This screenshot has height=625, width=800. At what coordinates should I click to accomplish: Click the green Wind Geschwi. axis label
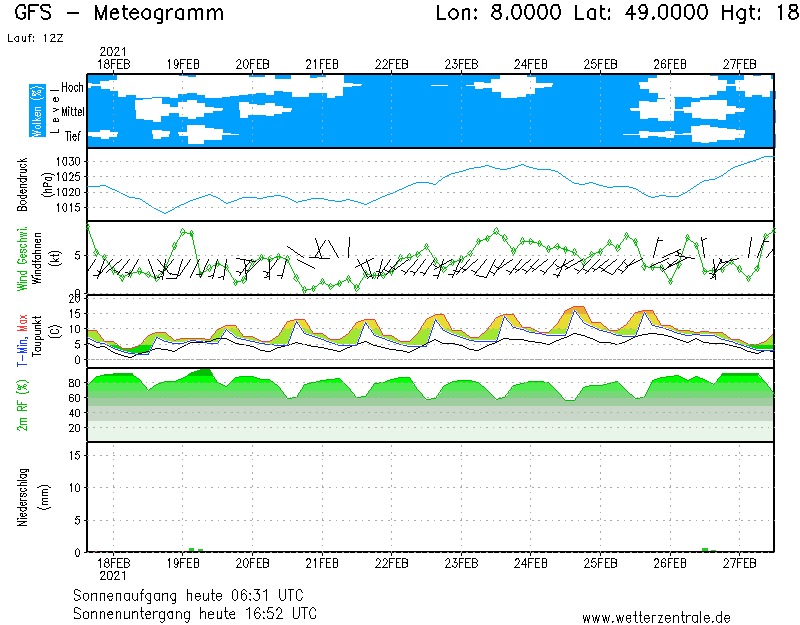[20, 258]
